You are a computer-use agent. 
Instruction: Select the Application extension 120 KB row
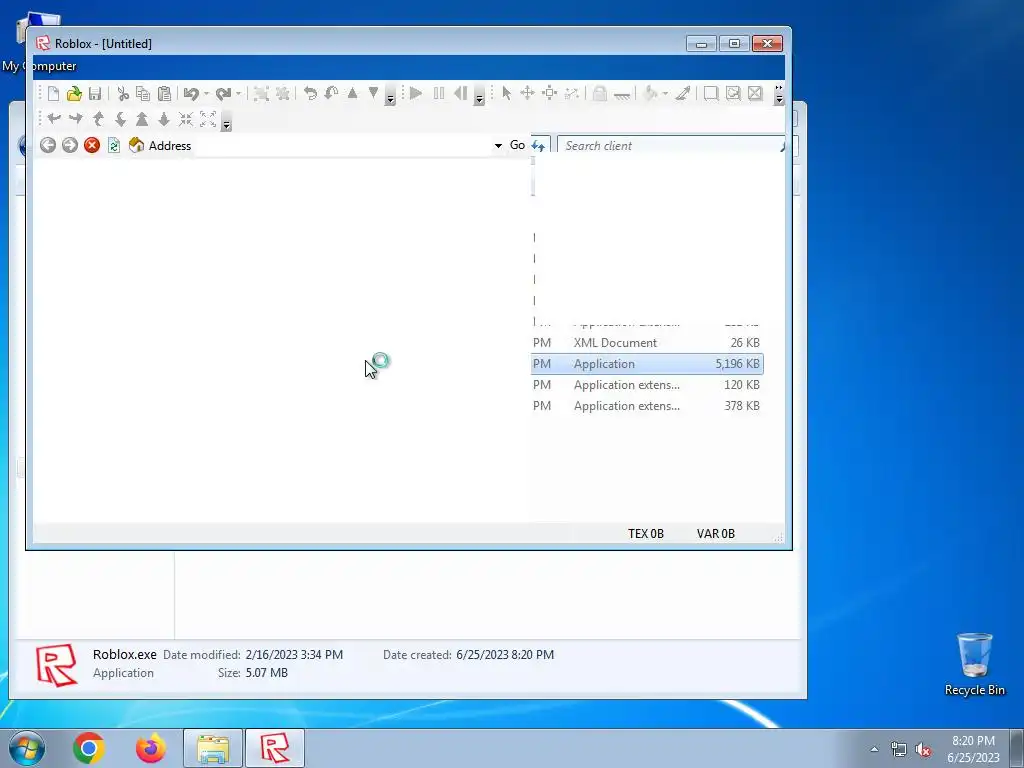pyautogui.click(x=647, y=385)
